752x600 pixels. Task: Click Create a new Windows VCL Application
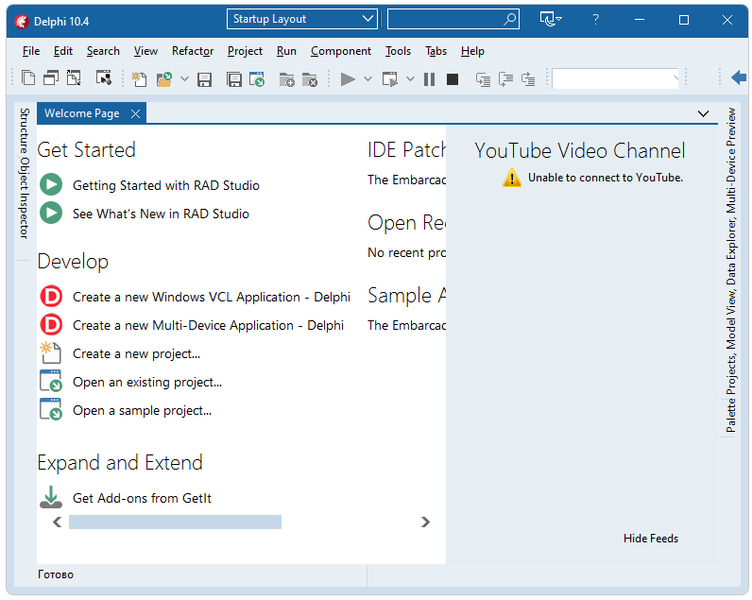coord(212,297)
